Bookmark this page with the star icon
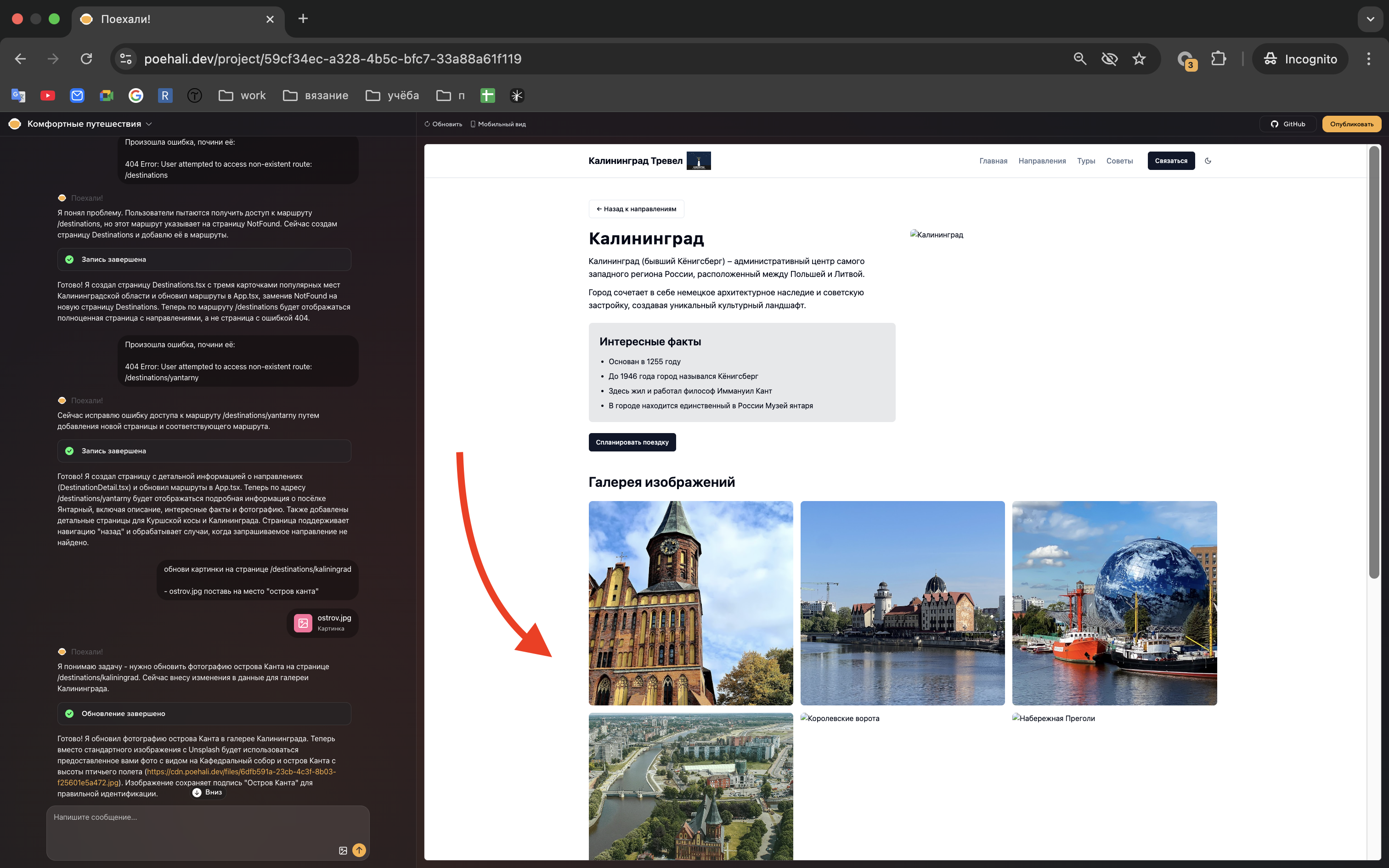 click(x=1139, y=59)
